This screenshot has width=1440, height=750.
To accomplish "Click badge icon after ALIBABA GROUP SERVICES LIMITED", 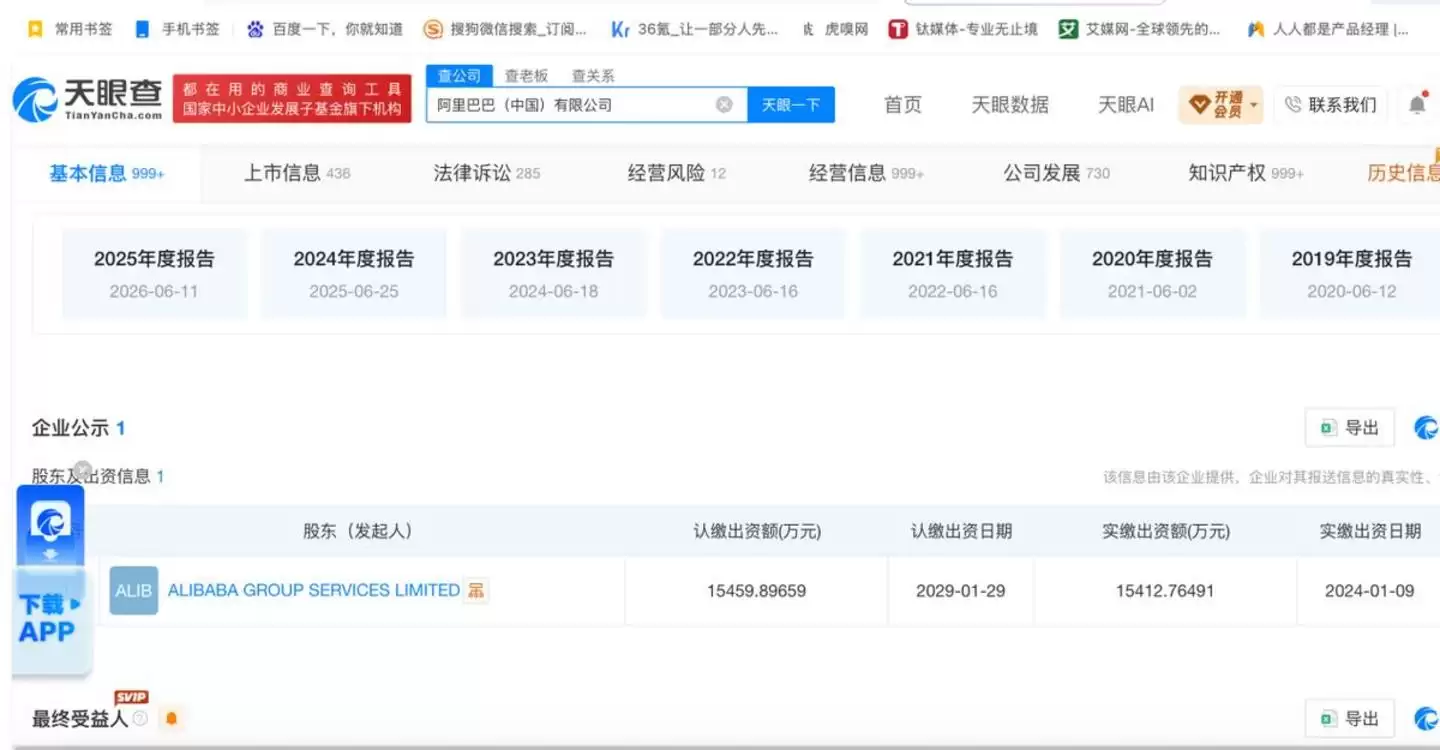I will [477, 591].
